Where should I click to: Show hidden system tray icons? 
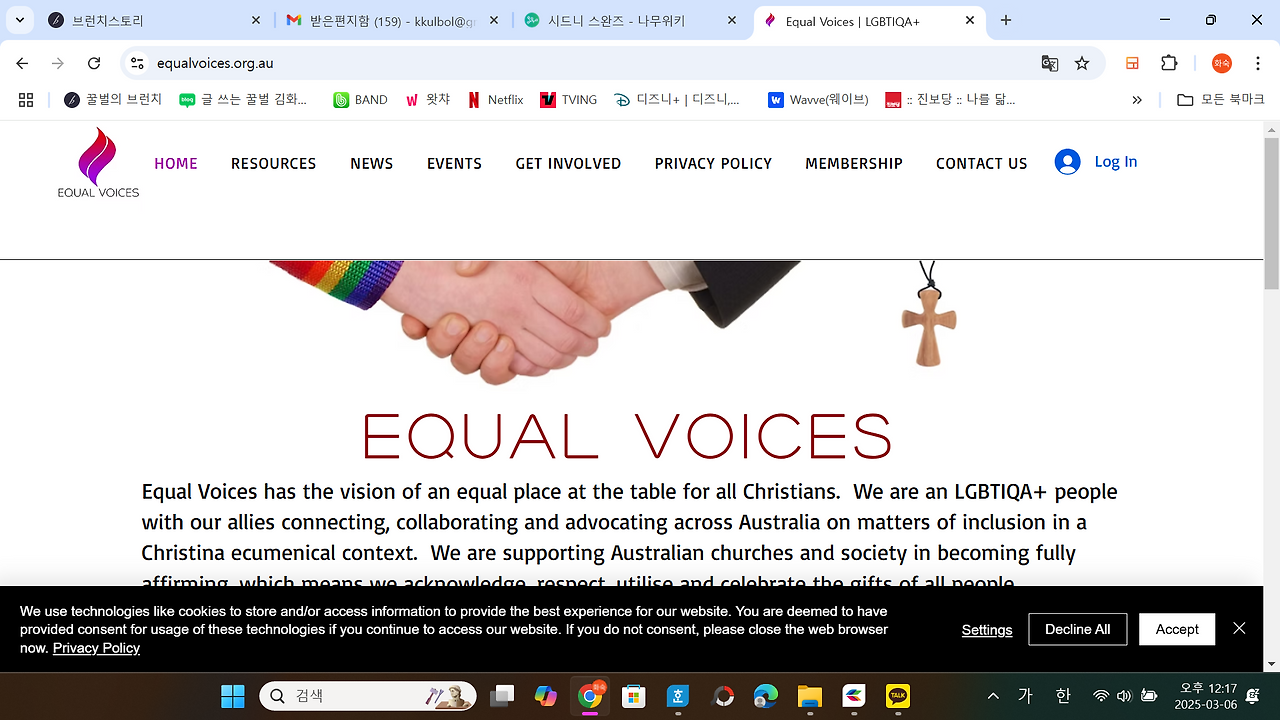coord(993,696)
